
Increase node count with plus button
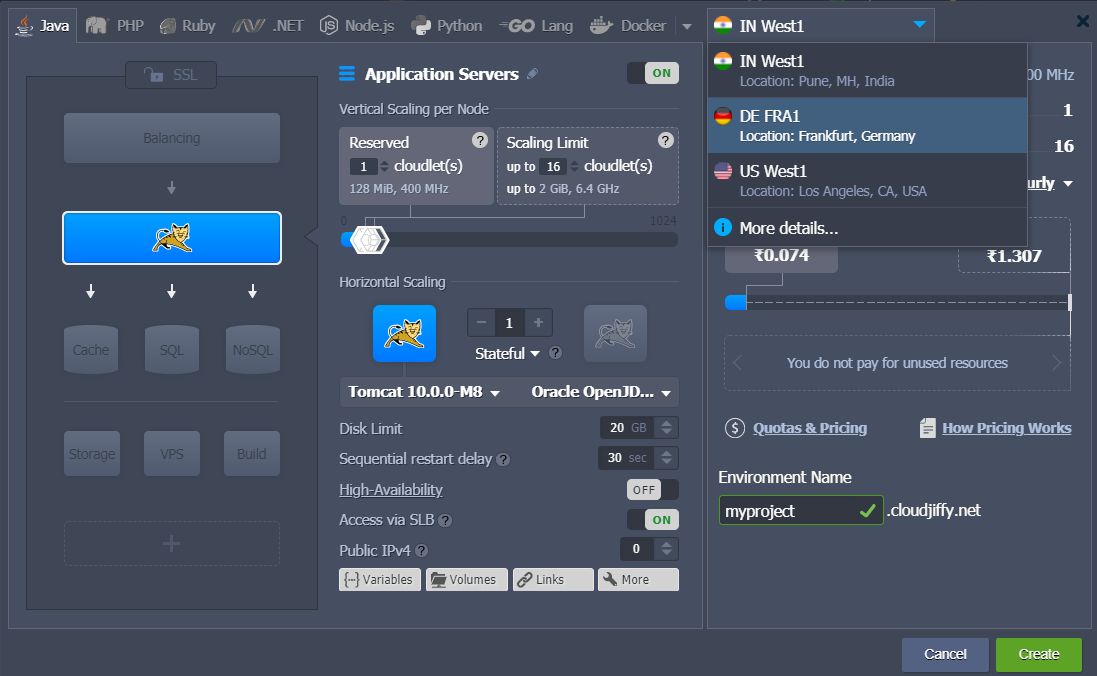[x=538, y=323]
